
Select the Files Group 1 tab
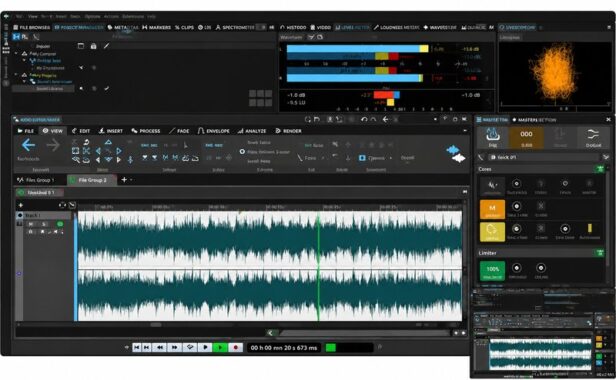(x=36, y=180)
